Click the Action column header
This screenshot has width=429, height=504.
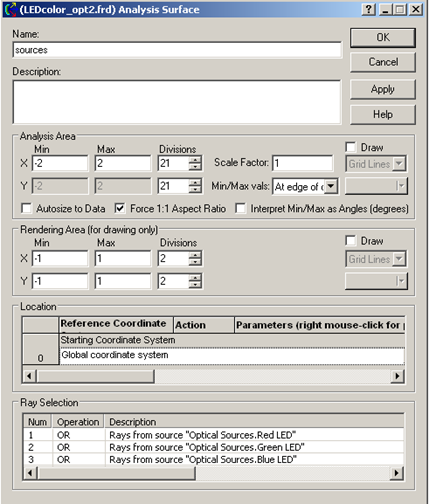(204, 325)
